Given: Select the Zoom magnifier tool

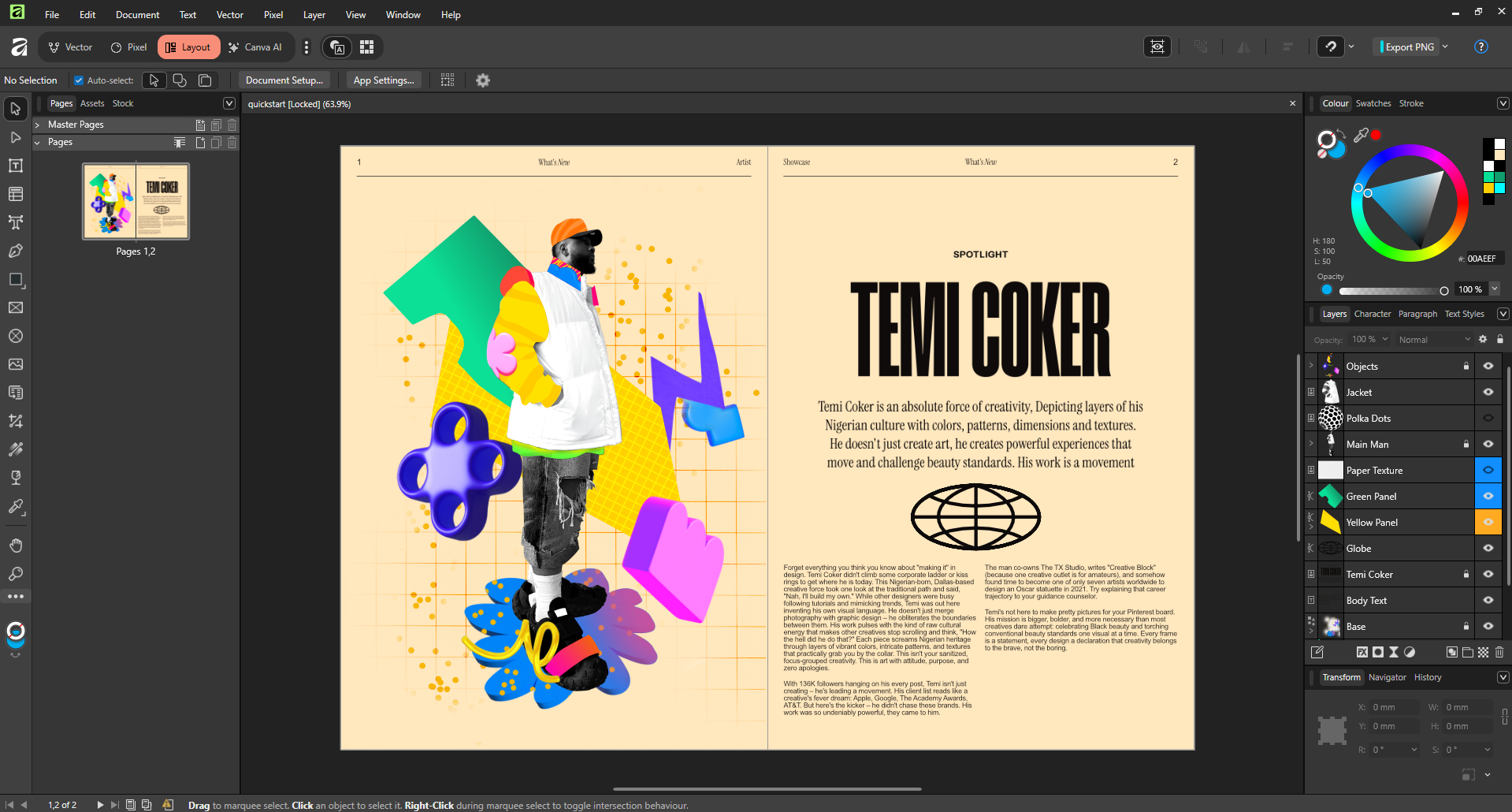Looking at the screenshot, I should point(16,574).
